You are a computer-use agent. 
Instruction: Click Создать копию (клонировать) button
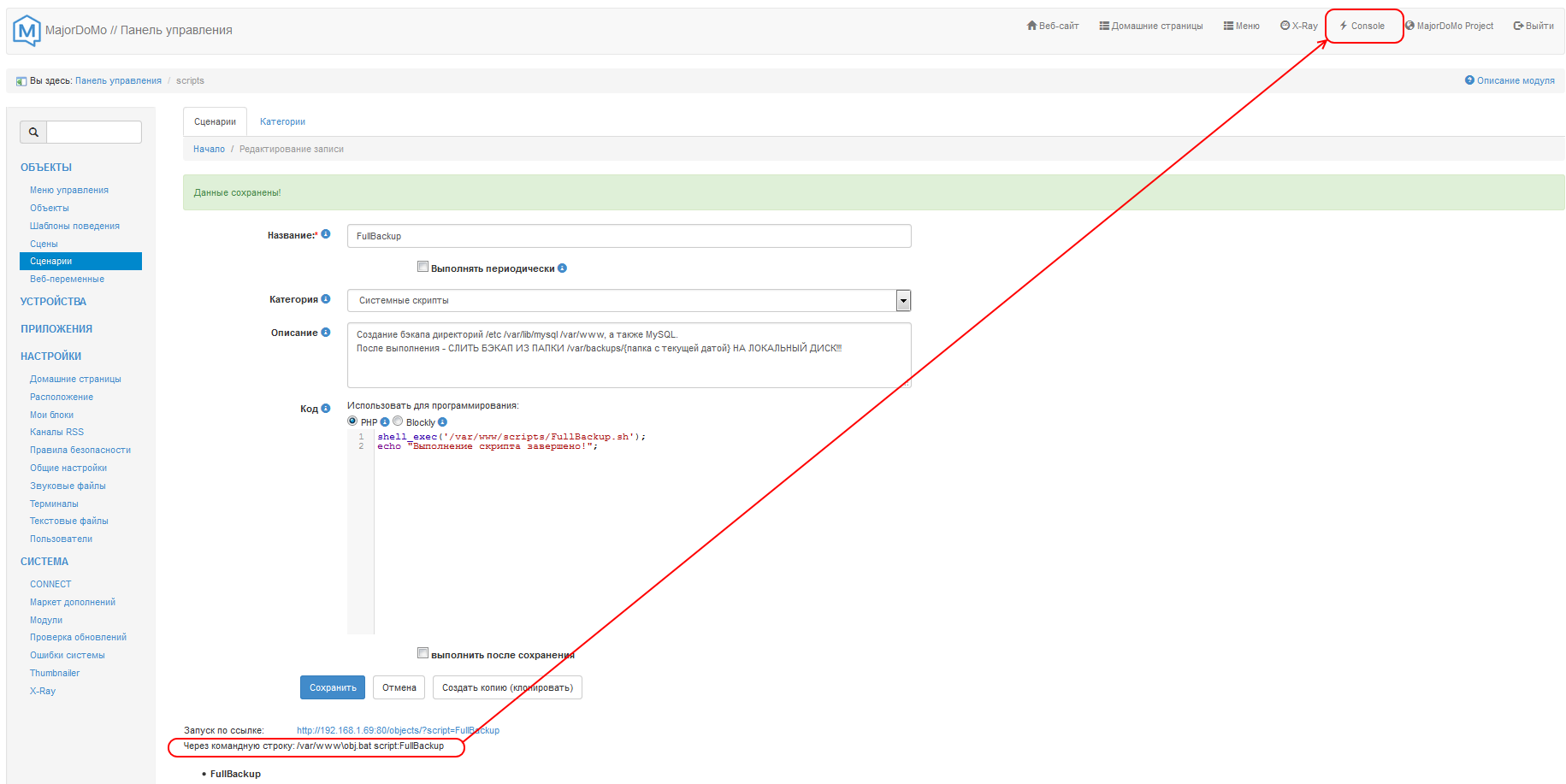click(x=507, y=687)
